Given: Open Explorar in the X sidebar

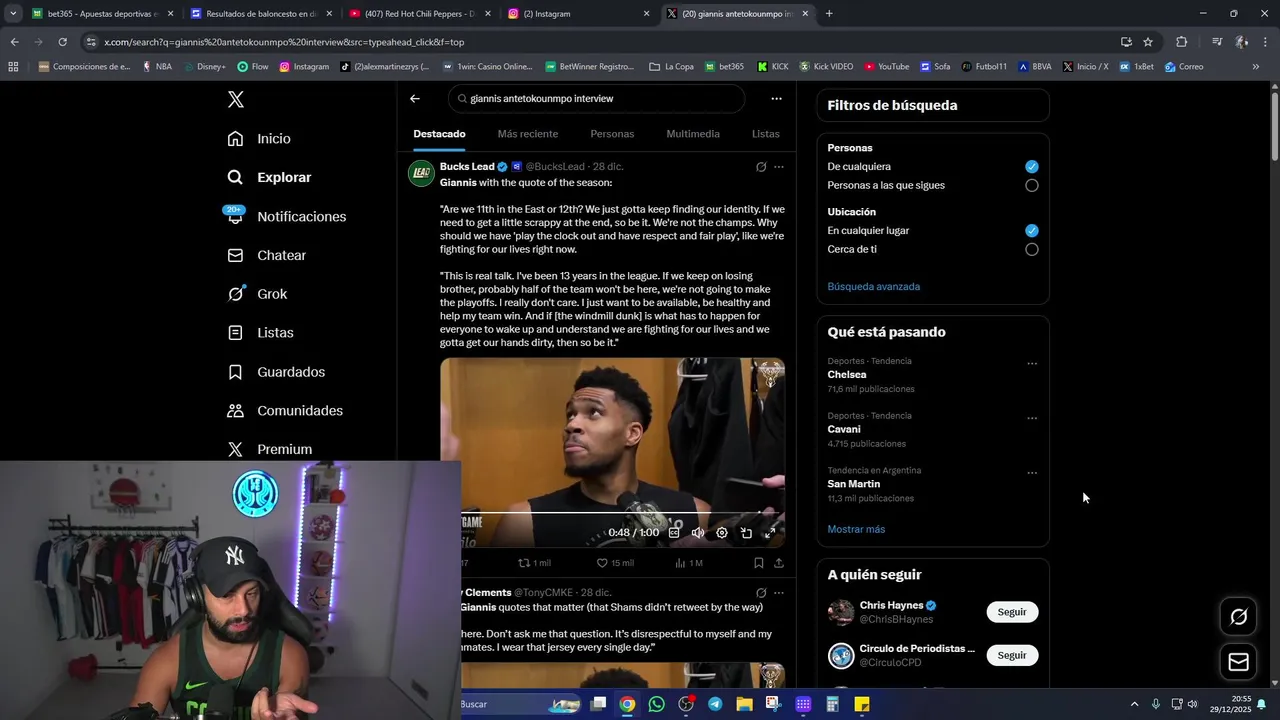Looking at the screenshot, I should click(269, 177).
